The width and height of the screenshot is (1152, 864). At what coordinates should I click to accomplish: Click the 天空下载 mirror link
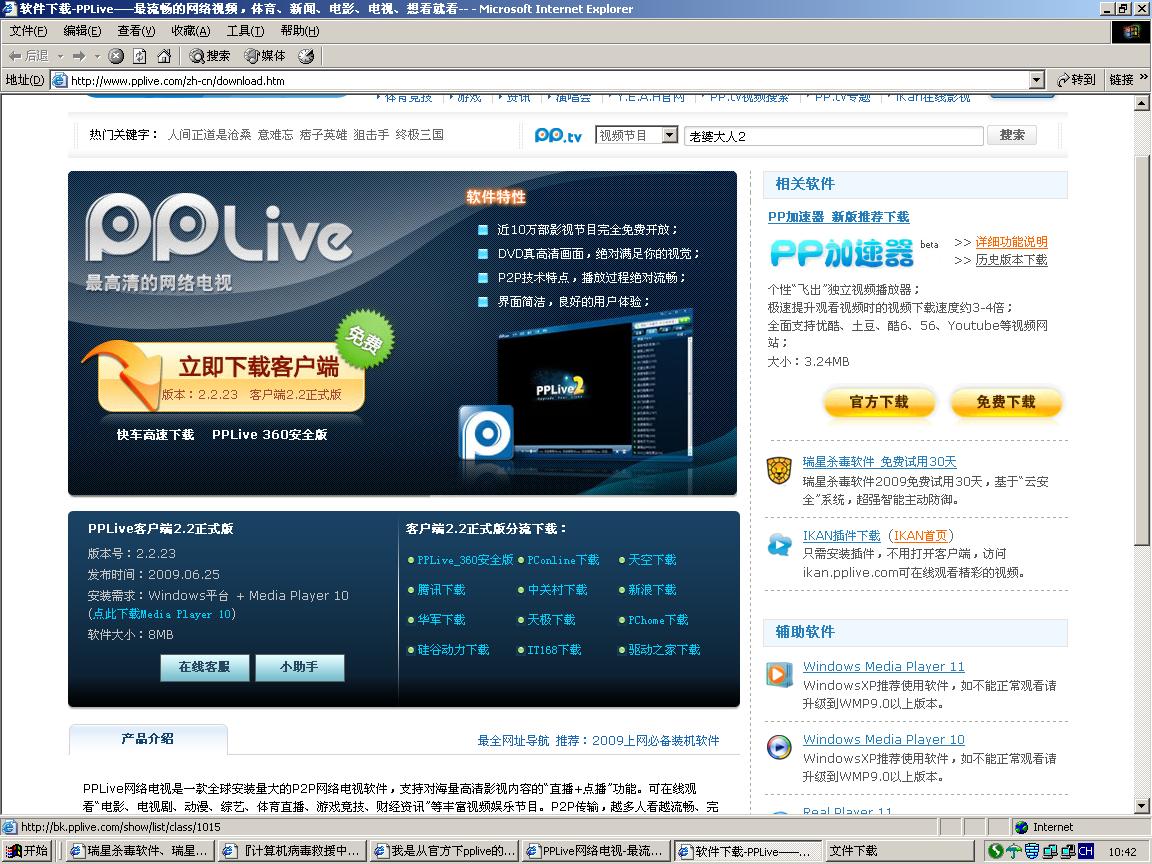[x=652, y=560]
